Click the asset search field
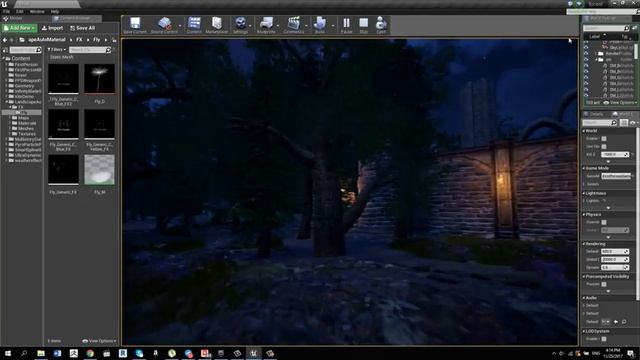Screen dimensions: 640x360 90,50
